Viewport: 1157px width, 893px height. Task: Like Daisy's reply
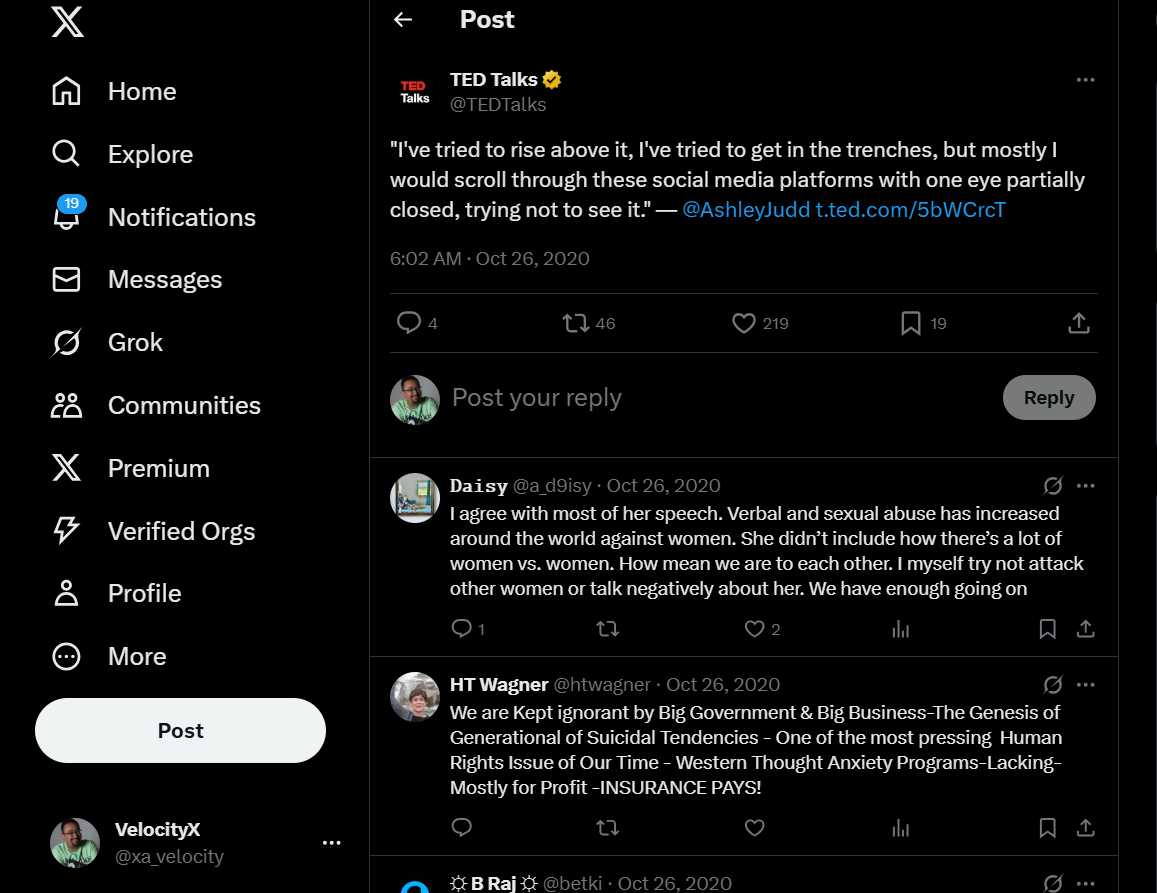click(x=755, y=629)
